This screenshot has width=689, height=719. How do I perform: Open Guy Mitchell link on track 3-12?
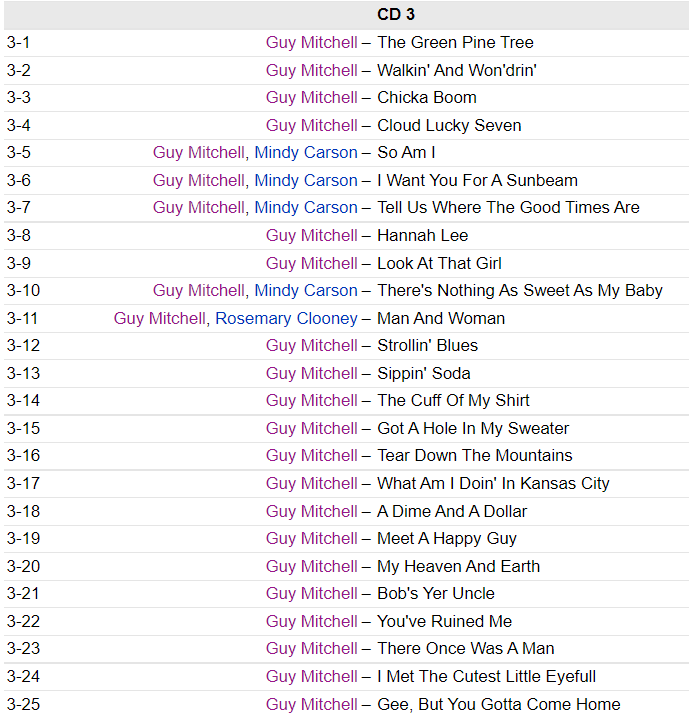[311, 346]
